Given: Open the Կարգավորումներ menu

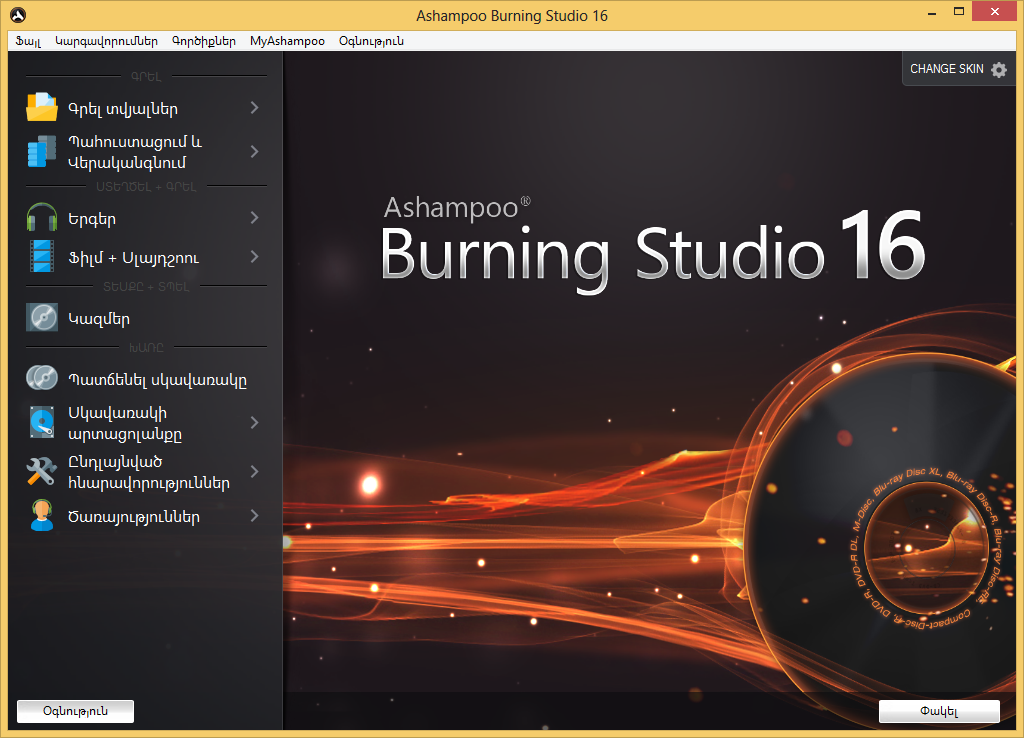Looking at the screenshot, I should click(106, 41).
